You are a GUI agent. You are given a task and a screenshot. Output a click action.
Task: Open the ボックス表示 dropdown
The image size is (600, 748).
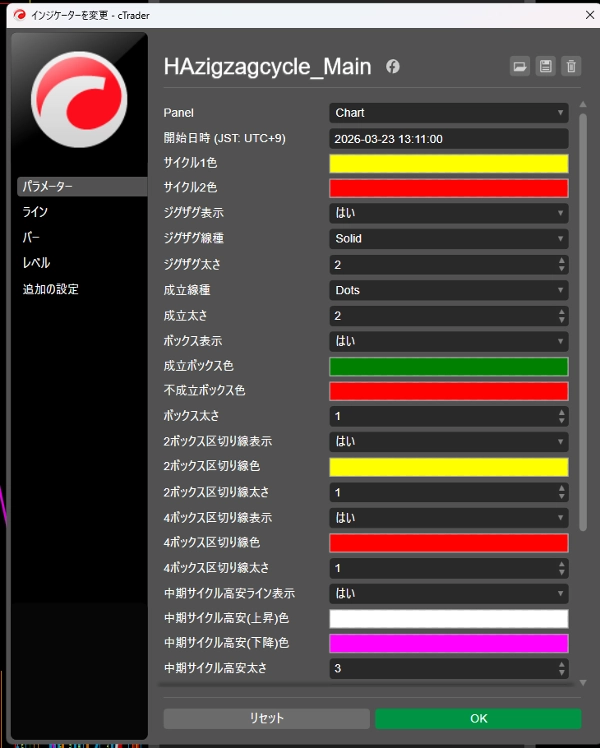tap(449, 341)
